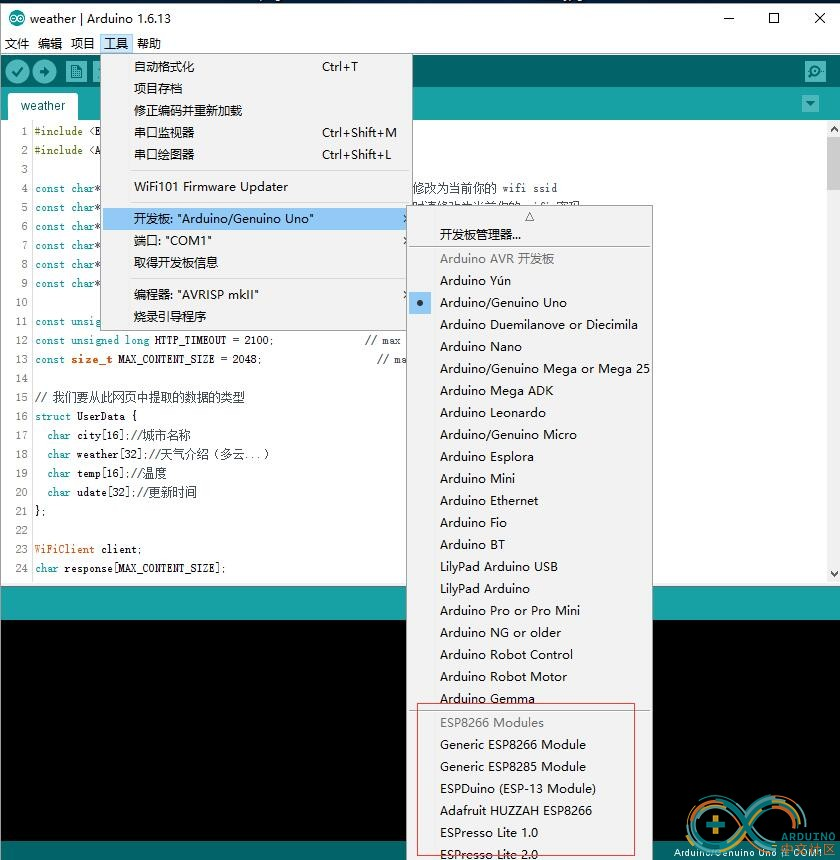This screenshot has width=840, height=860.
Task: Select Arduino Ethernet board
Action: [530, 500]
